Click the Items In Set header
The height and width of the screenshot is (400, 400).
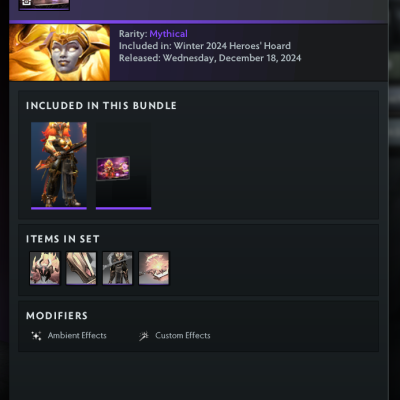click(x=63, y=239)
